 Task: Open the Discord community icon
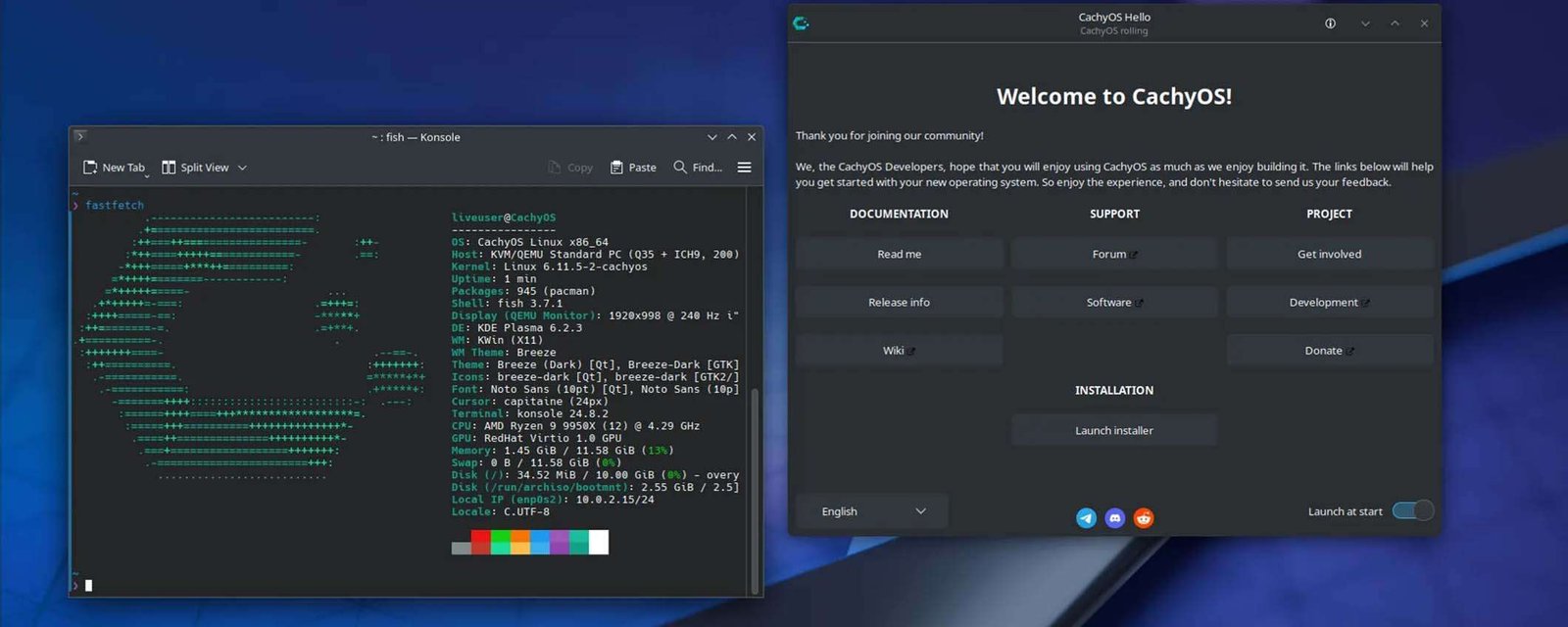tap(1114, 518)
